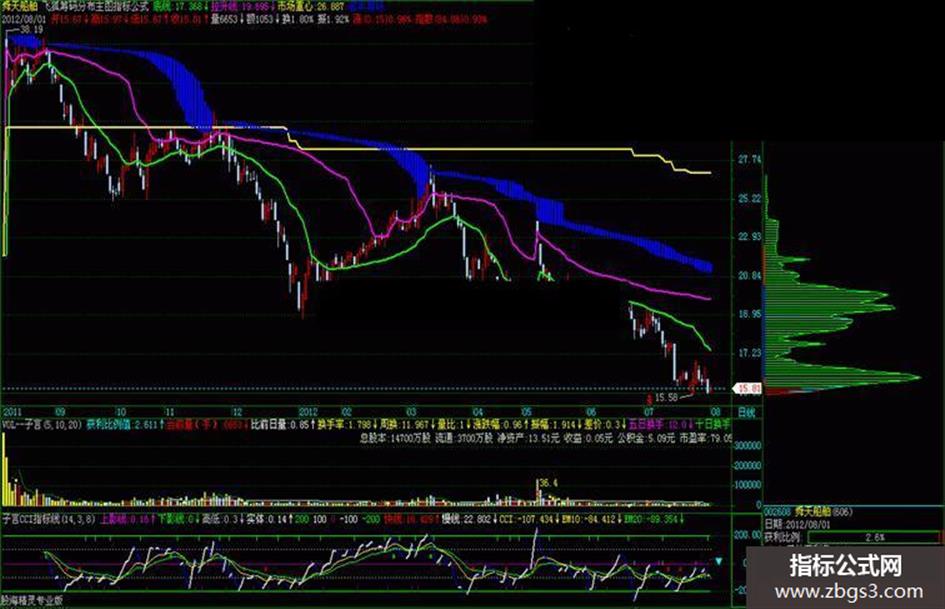Click price axis label 20.84
The image size is (945, 609).
[749, 276]
